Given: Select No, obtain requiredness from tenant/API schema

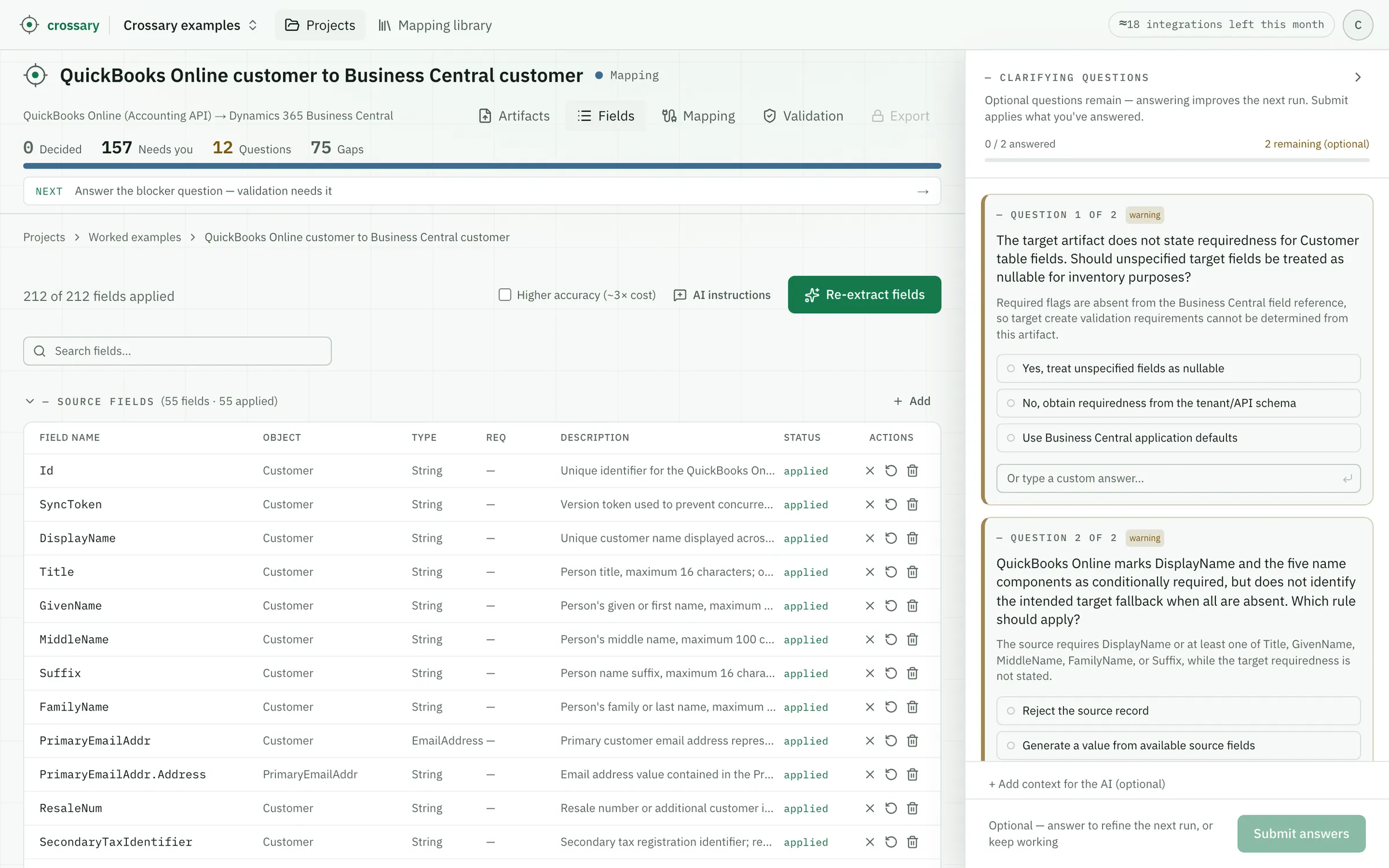Looking at the screenshot, I should click(x=1178, y=403).
